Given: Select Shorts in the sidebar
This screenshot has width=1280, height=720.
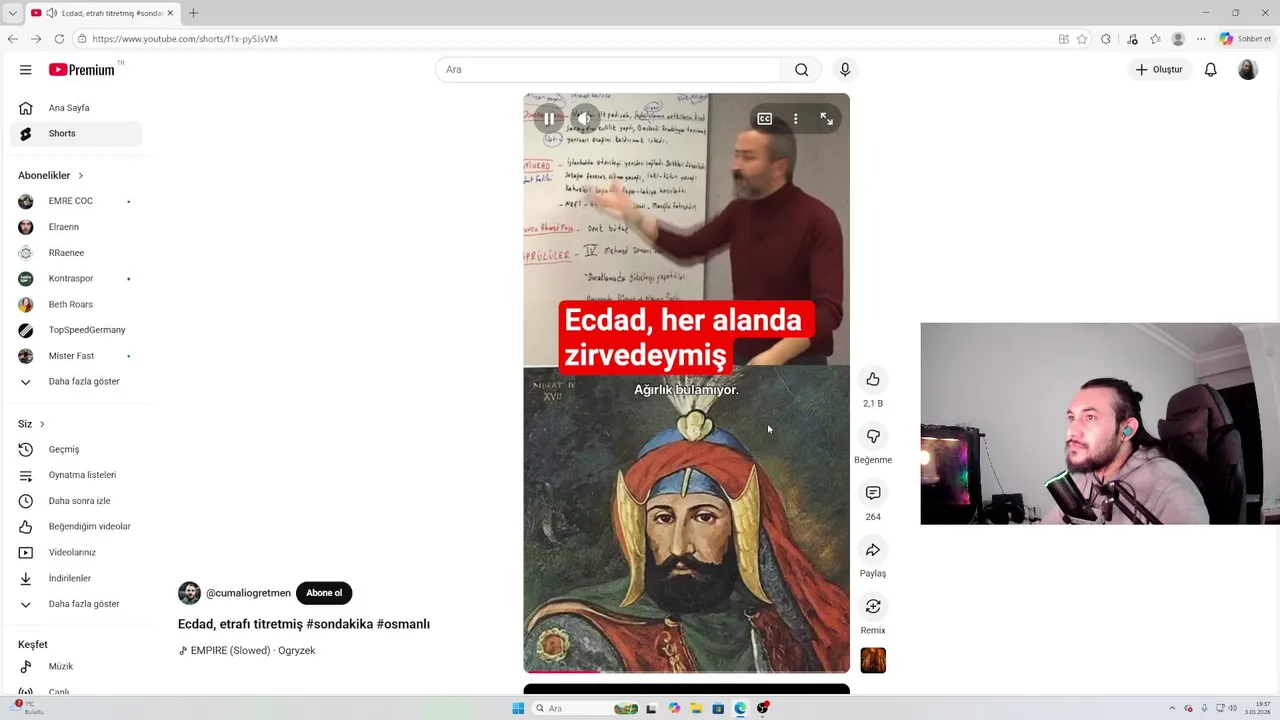Looking at the screenshot, I should pyautogui.click(x=76, y=133).
